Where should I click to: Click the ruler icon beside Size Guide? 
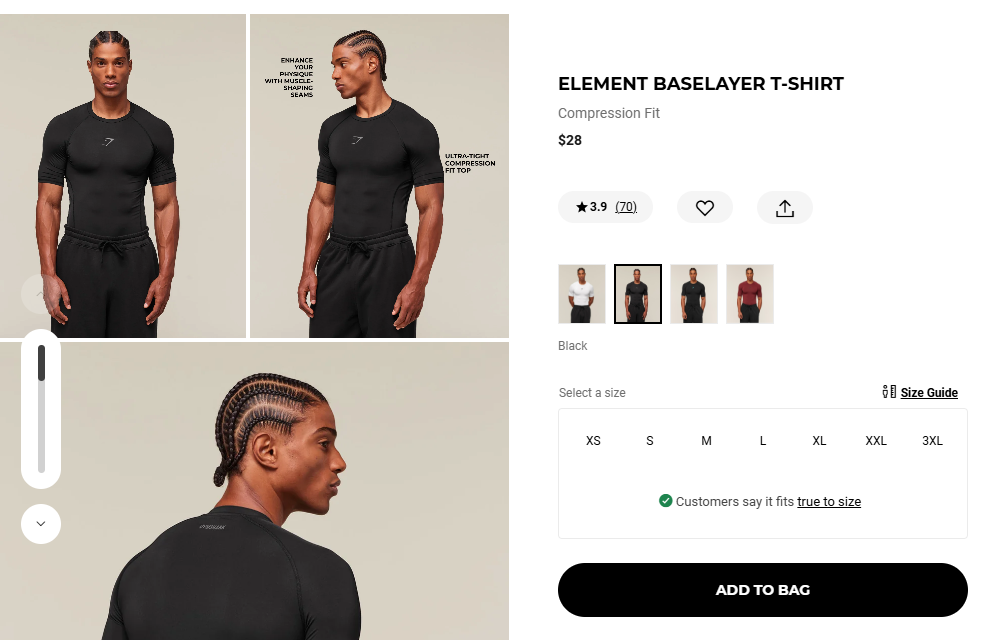coord(889,392)
